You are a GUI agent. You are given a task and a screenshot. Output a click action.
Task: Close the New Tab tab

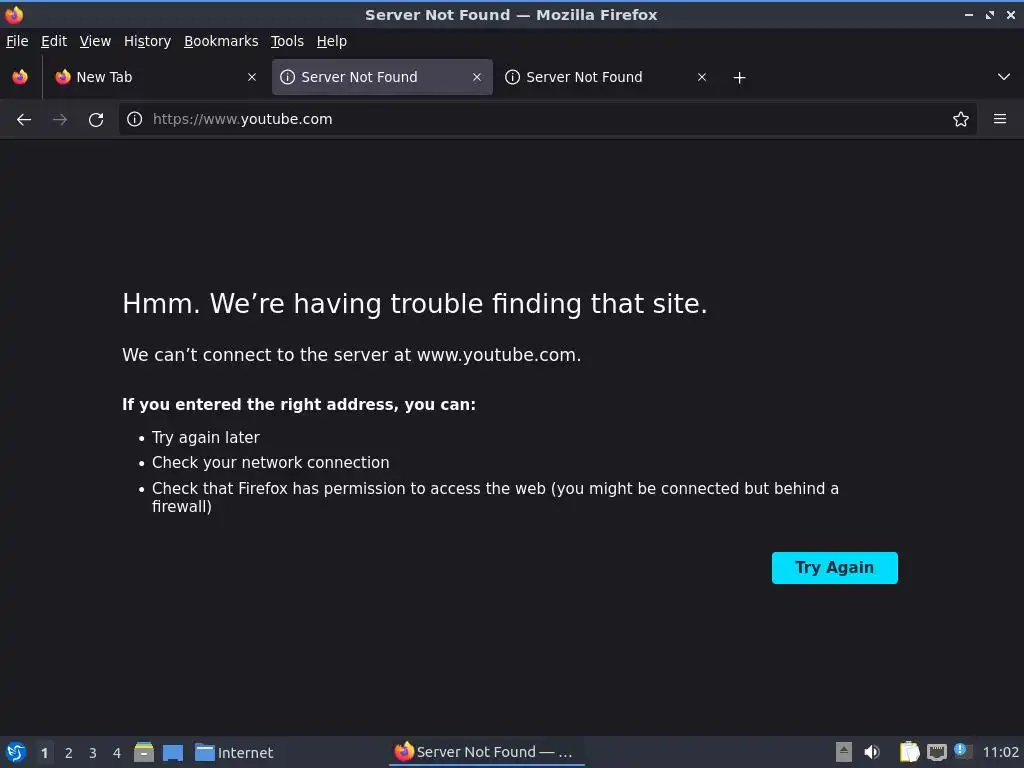(252, 77)
